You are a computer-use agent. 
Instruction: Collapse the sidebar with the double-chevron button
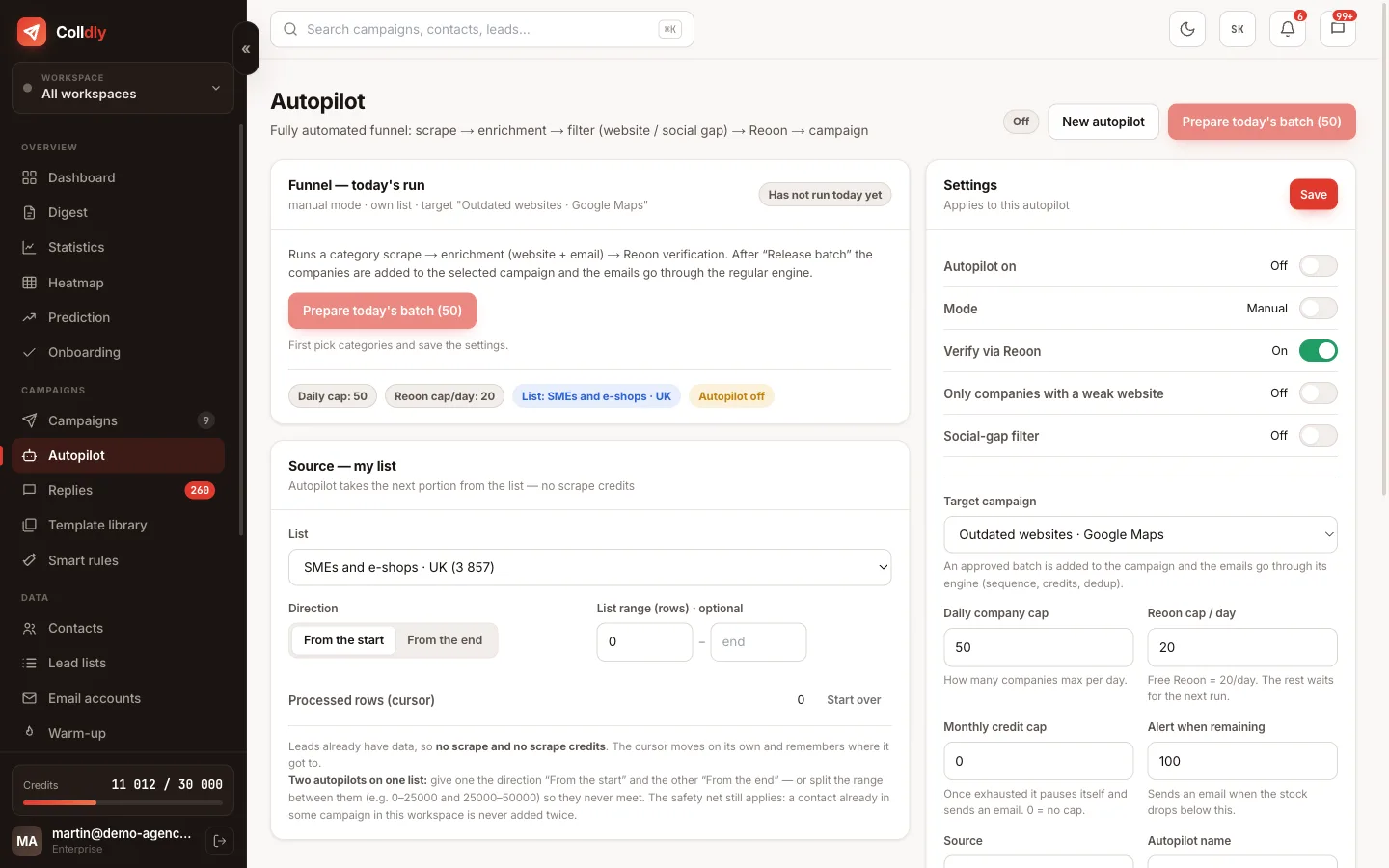click(x=246, y=49)
